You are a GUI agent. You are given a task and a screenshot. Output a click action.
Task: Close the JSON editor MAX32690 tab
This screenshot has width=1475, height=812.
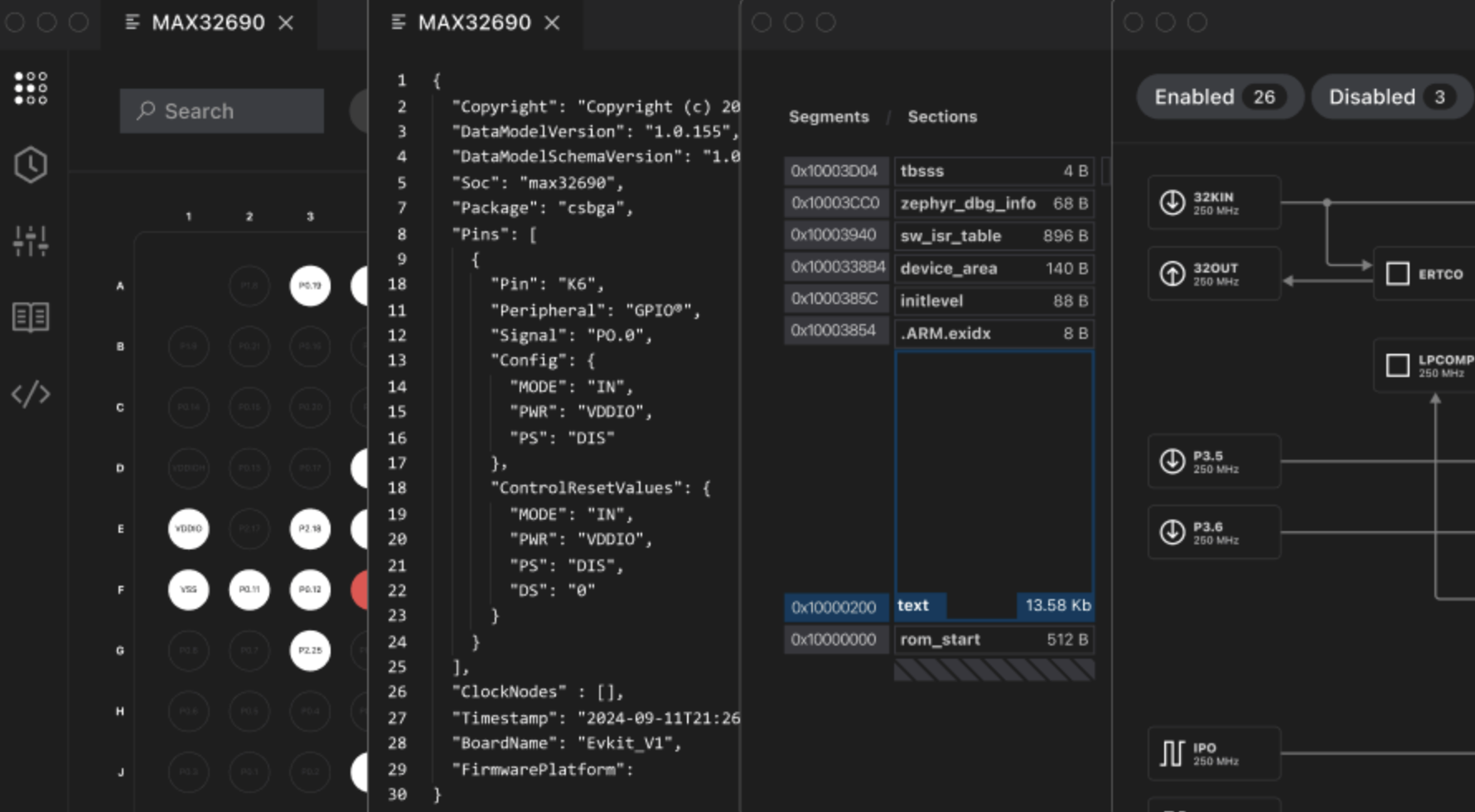pyautogui.click(x=553, y=22)
